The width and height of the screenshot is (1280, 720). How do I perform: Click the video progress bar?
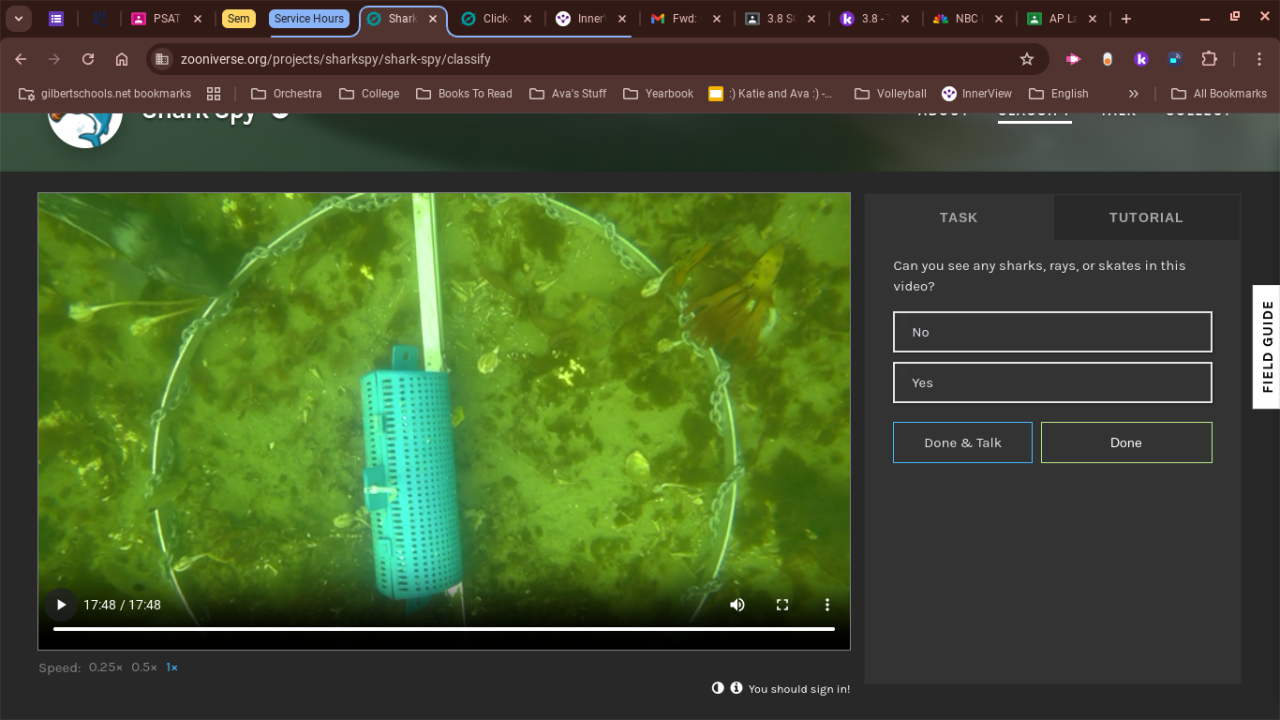click(x=444, y=629)
